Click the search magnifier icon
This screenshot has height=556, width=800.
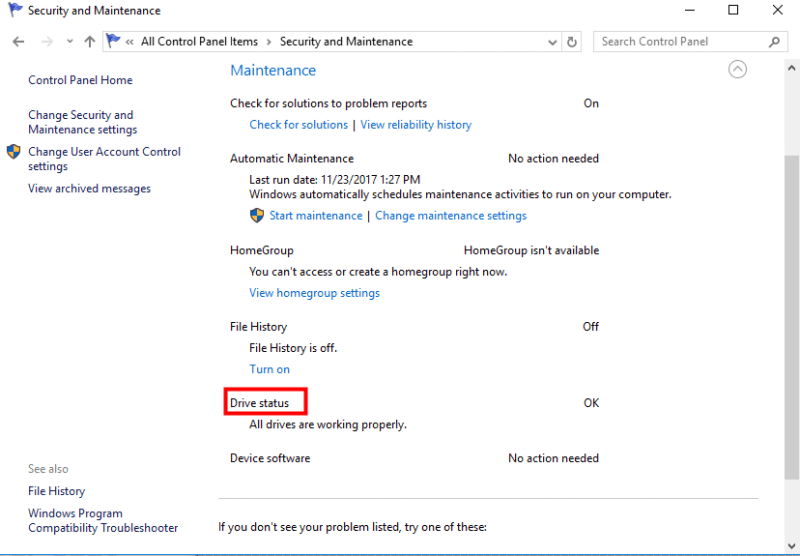[774, 42]
